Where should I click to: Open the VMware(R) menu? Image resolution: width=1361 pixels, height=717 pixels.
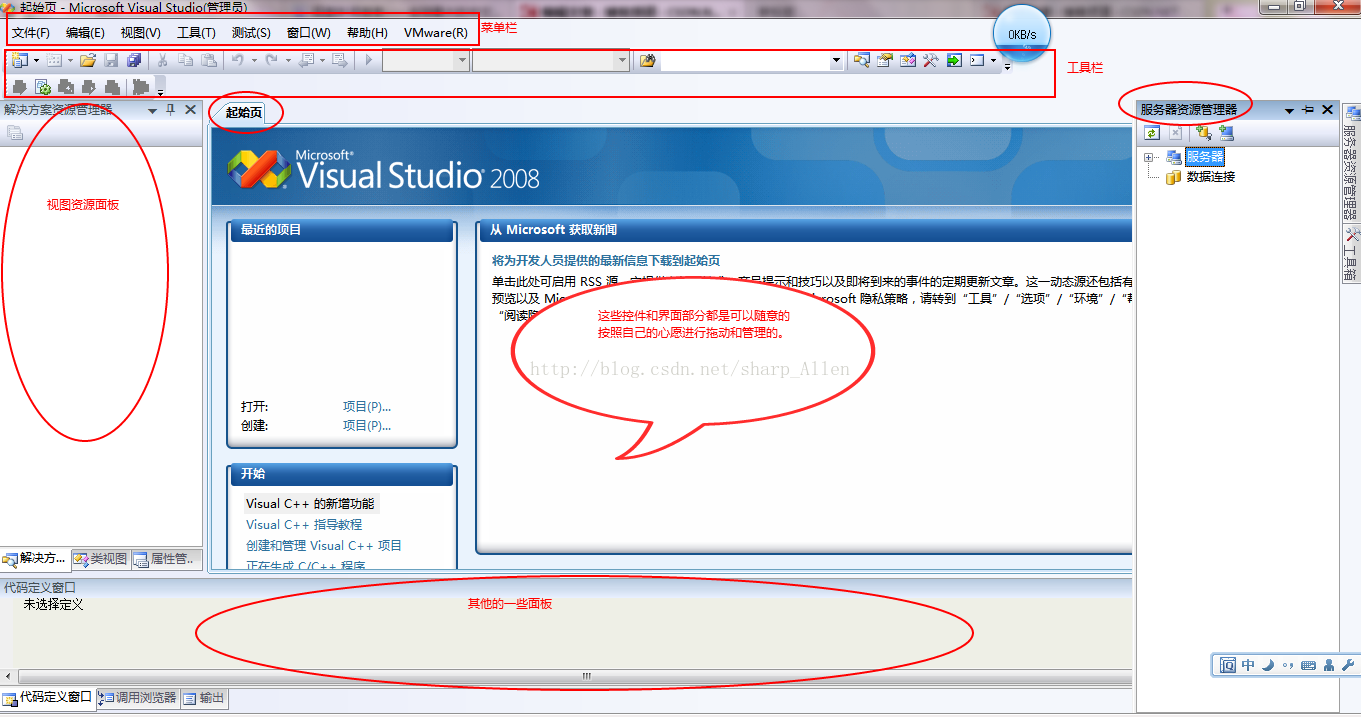click(x=436, y=33)
